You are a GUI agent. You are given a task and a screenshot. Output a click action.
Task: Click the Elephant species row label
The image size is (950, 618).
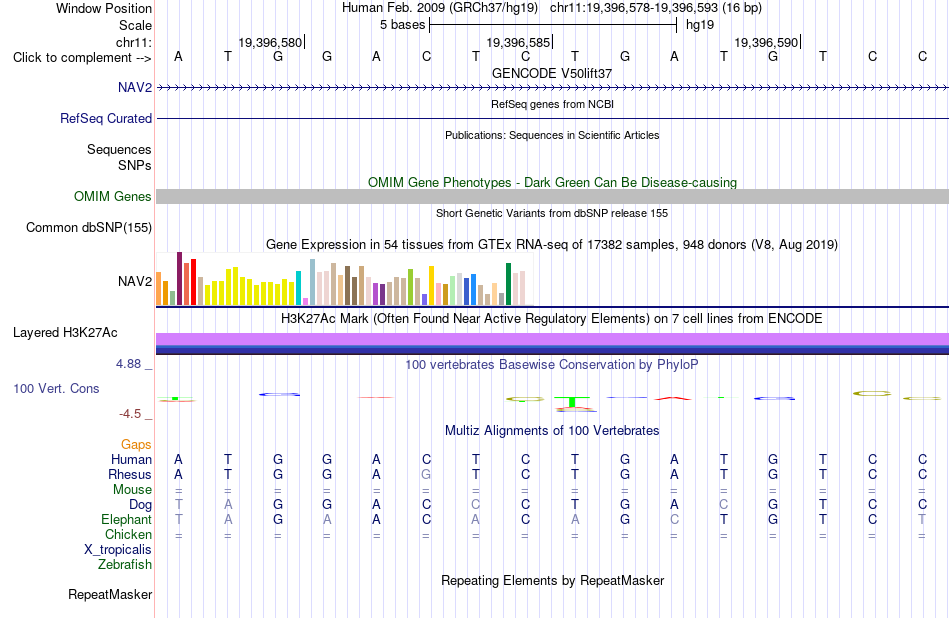(126, 520)
